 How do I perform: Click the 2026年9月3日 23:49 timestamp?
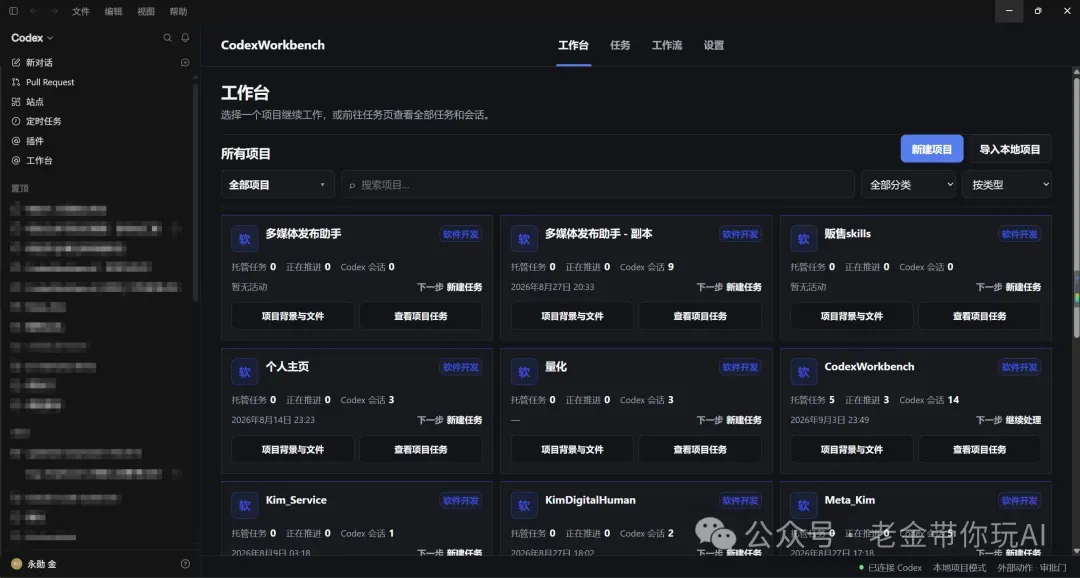tap(829, 420)
